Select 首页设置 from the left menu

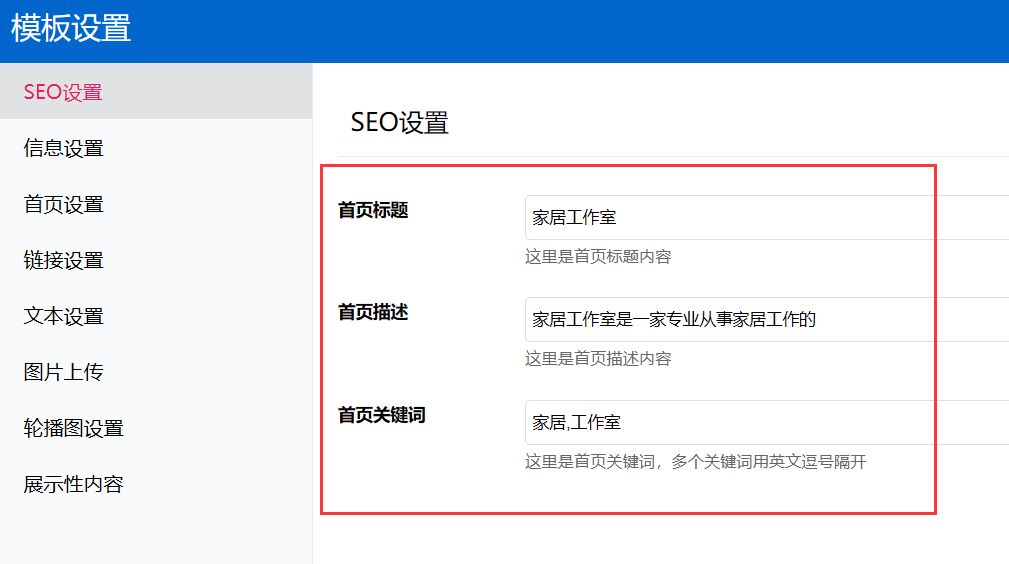[x=64, y=205]
